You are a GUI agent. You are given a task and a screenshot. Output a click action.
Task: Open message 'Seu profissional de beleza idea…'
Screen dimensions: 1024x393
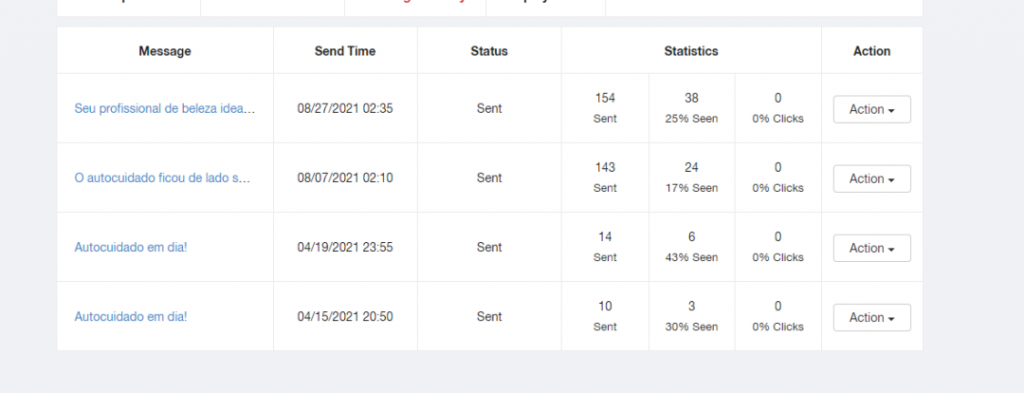165,108
